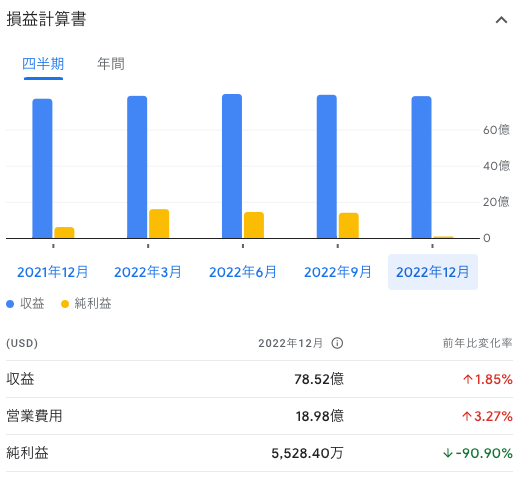524x477 pixels.
Task: Click the blue revenue bar for 2022年12月
Action: coord(421,167)
